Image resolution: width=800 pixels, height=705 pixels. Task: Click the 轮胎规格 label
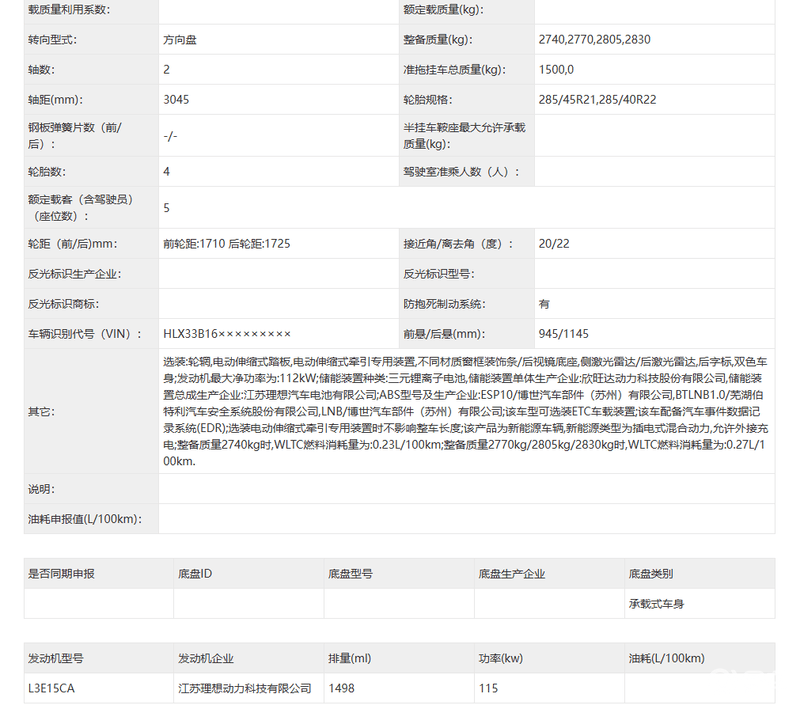pos(428,100)
